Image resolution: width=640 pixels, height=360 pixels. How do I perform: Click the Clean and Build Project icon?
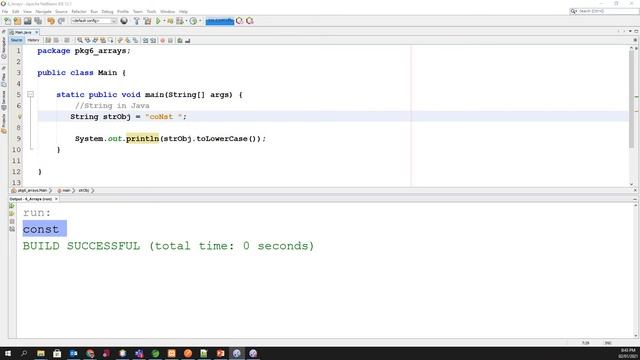click(x=147, y=21)
